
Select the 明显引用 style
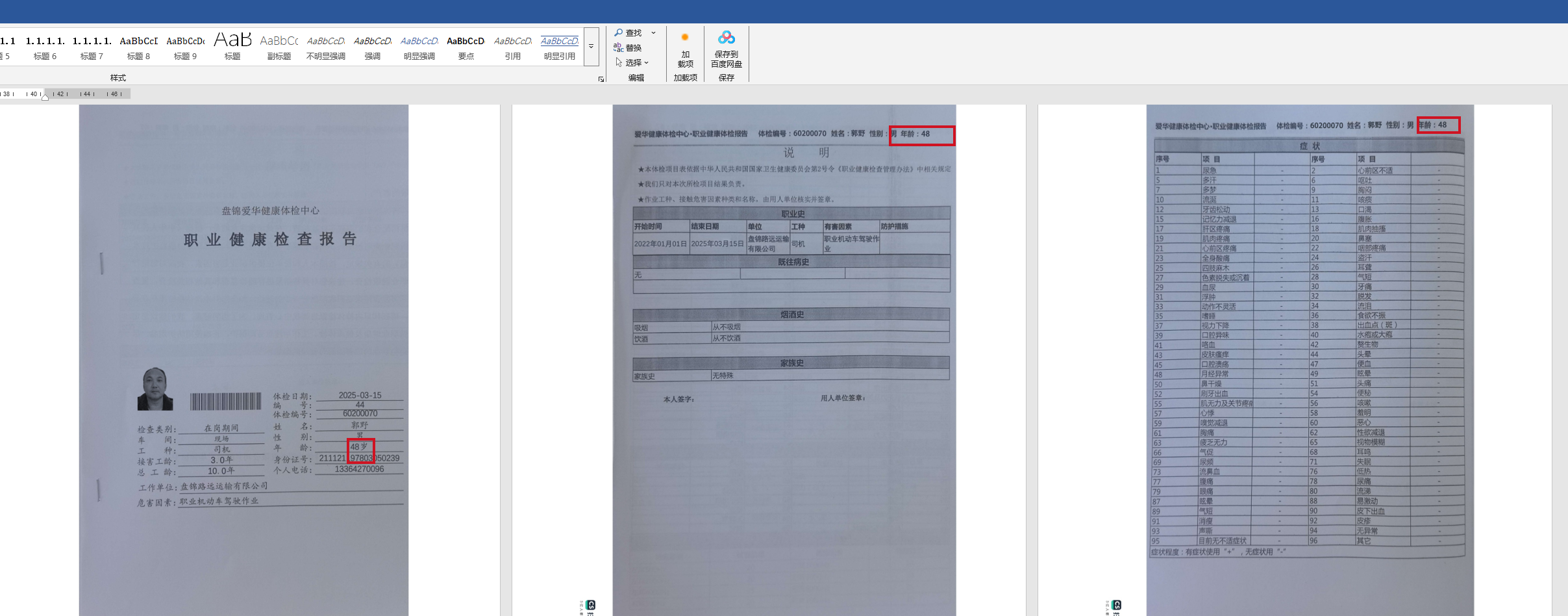(x=560, y=47)
